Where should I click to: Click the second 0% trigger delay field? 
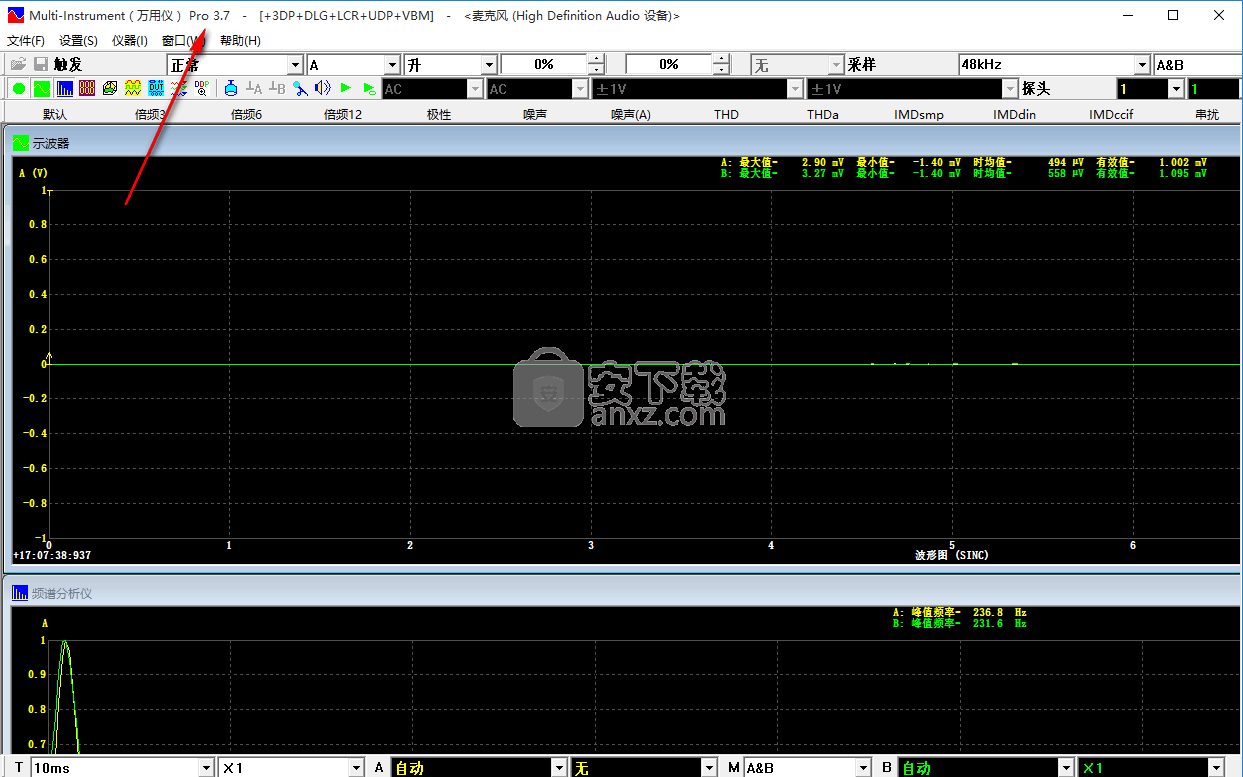pos(669,65)
